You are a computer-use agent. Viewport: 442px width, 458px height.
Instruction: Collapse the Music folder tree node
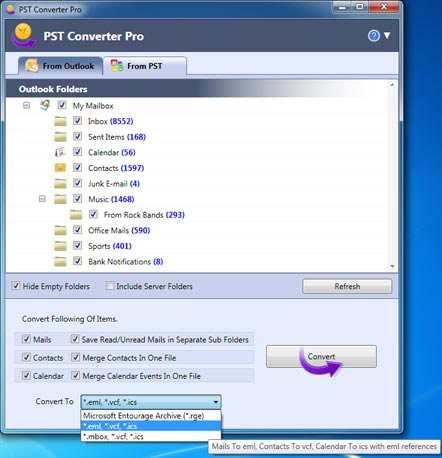pos(42,199)
